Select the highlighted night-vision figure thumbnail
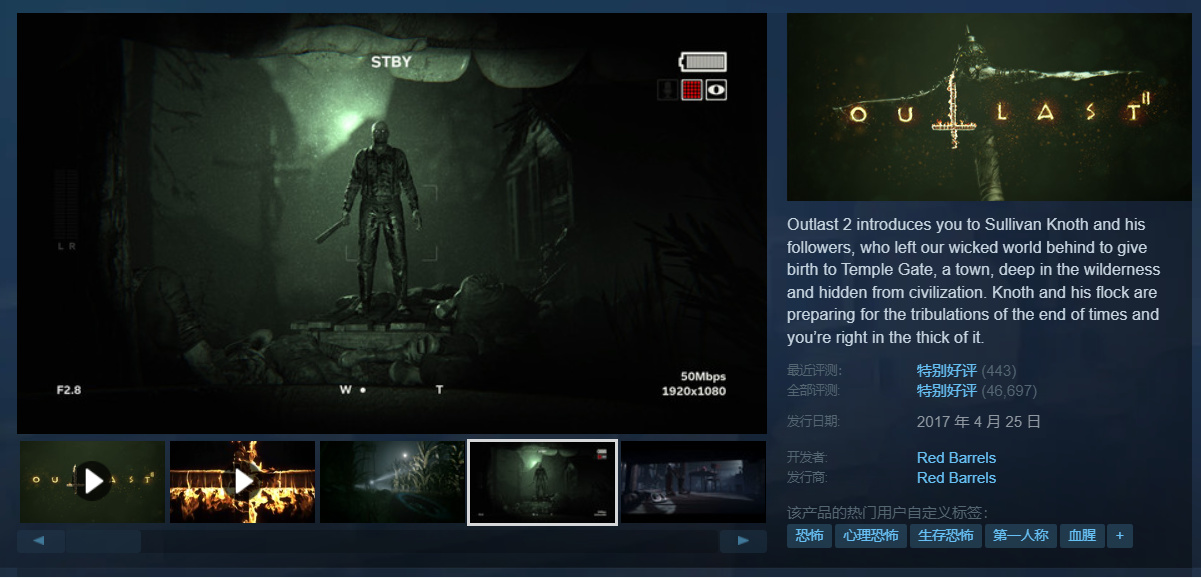Viewport: 1201px width, 578px height. (542, 482)
